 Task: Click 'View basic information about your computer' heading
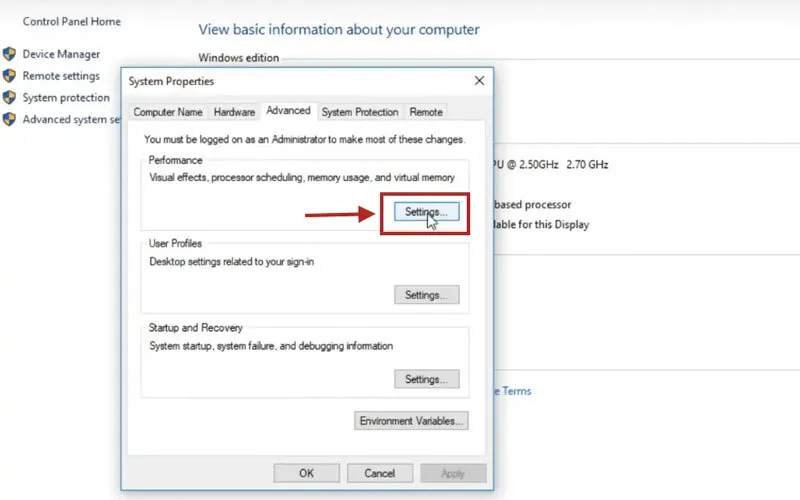pos(339,30)
